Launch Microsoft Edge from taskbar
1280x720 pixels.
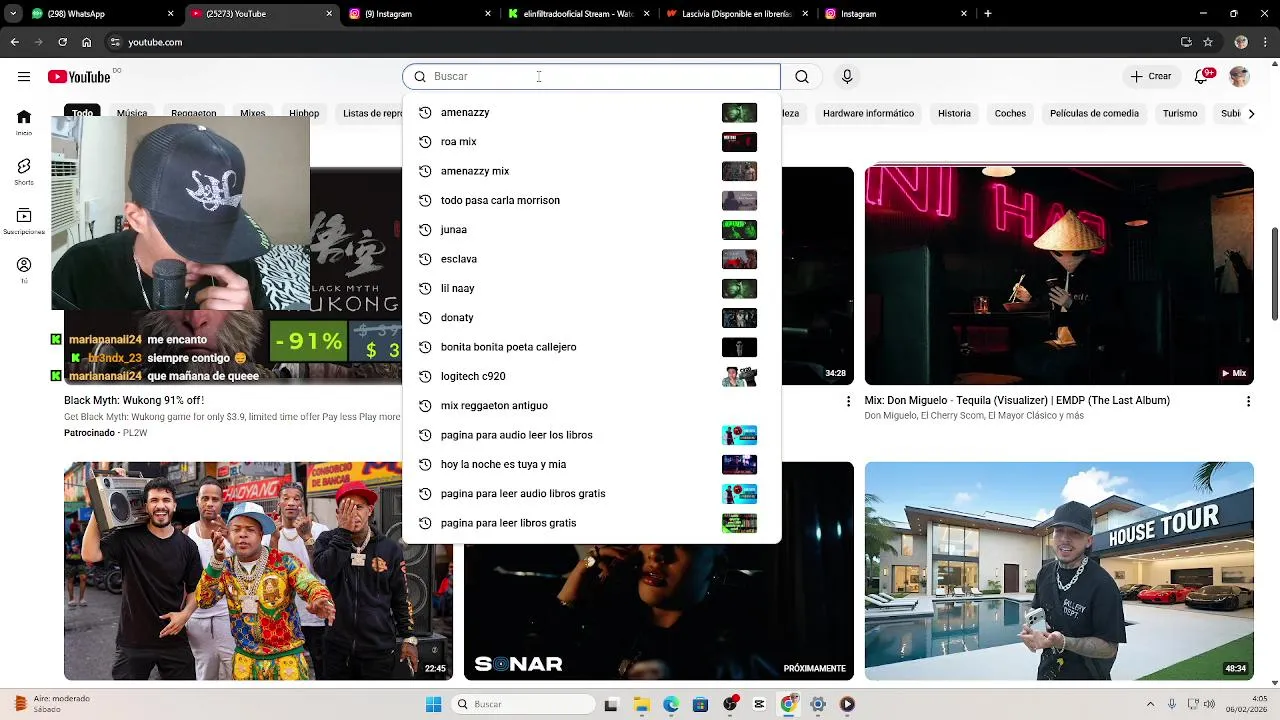670,704
